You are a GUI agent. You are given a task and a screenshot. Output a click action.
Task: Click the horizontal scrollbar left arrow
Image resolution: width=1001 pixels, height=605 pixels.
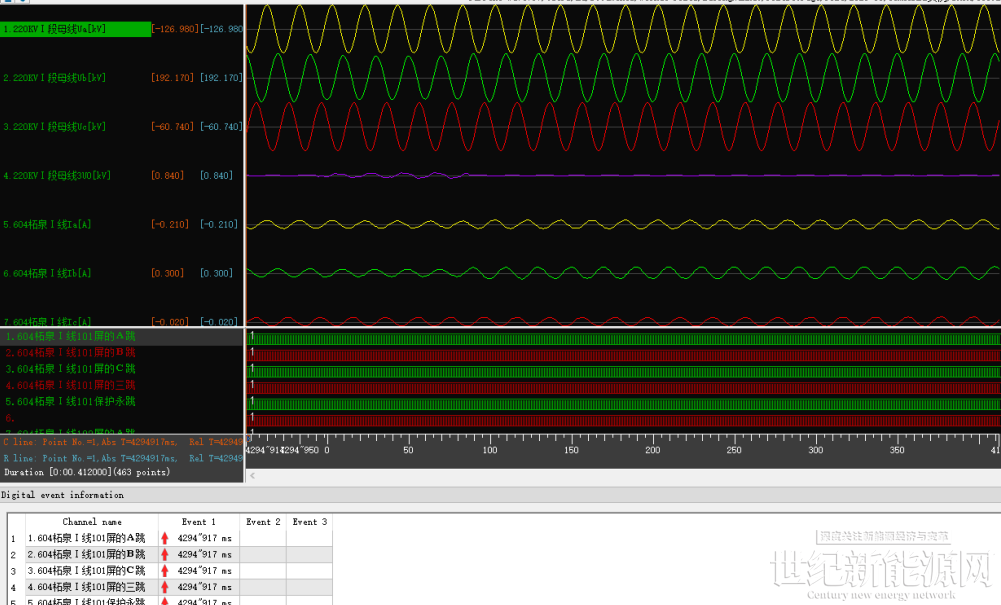251,475
